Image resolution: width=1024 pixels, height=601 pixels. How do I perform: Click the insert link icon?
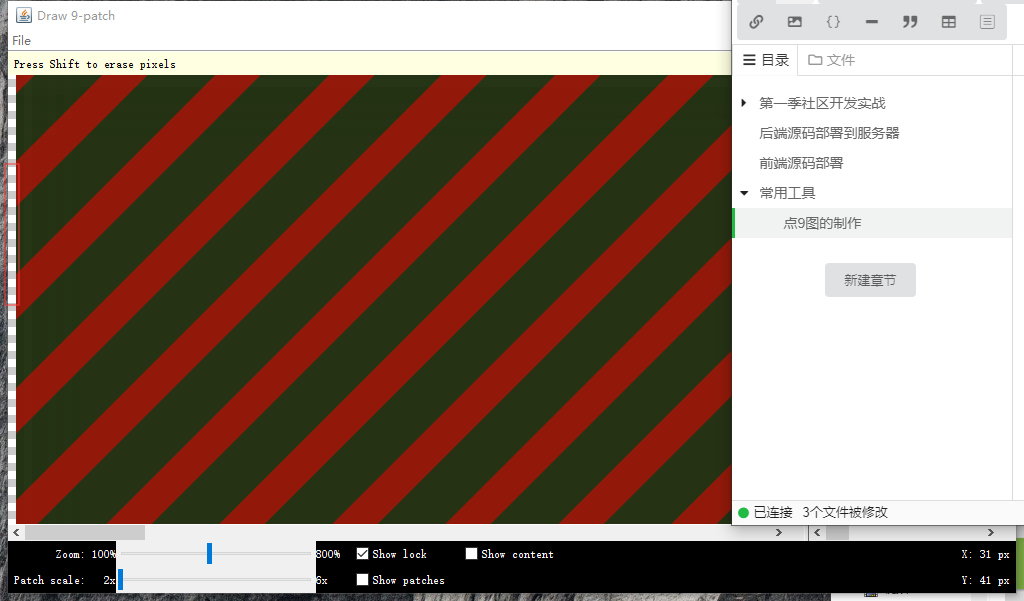756,22
